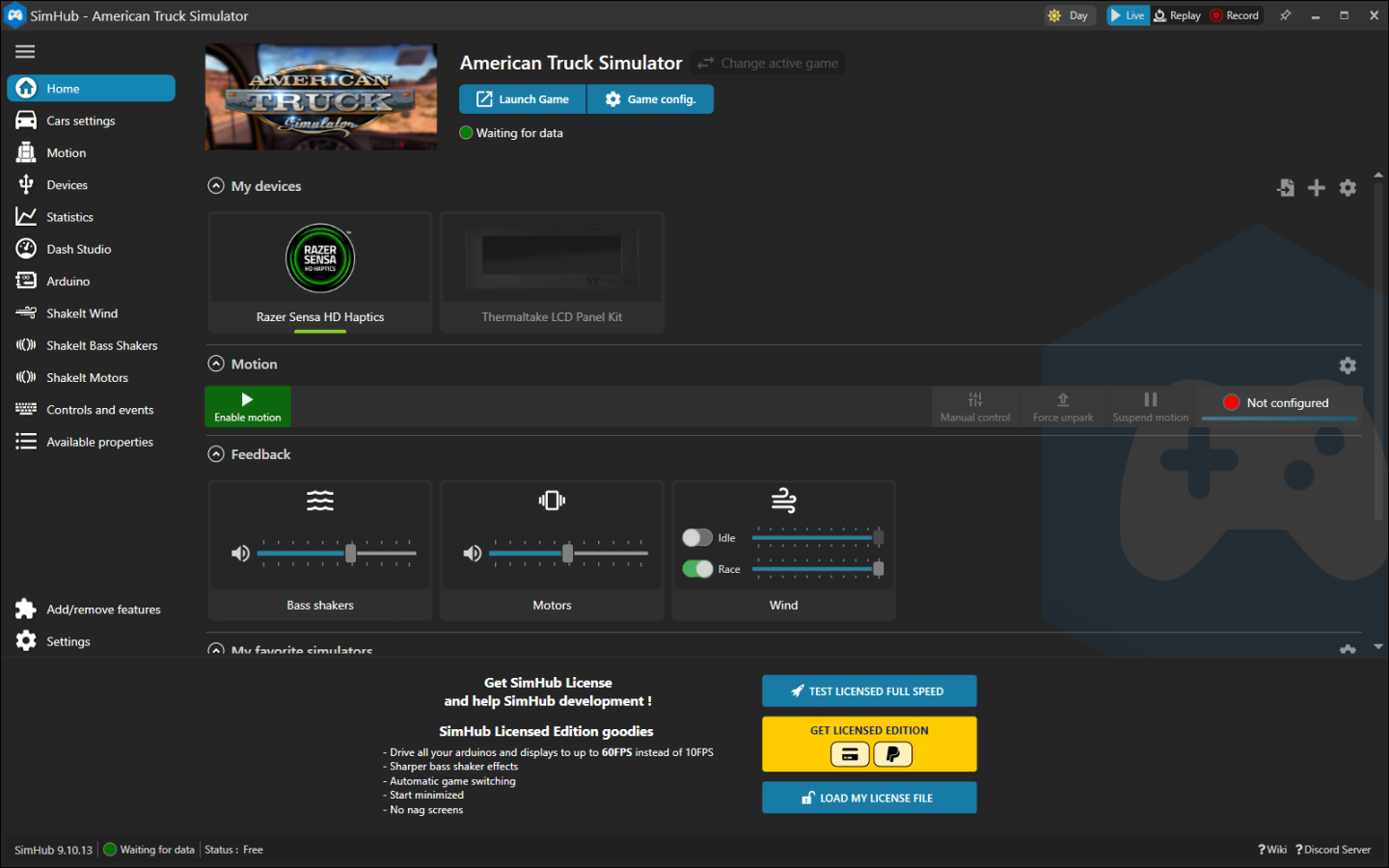The image size is (1389, 868).
Task: Toggle the Idle wind switch
Action: [x=697, y=538]
